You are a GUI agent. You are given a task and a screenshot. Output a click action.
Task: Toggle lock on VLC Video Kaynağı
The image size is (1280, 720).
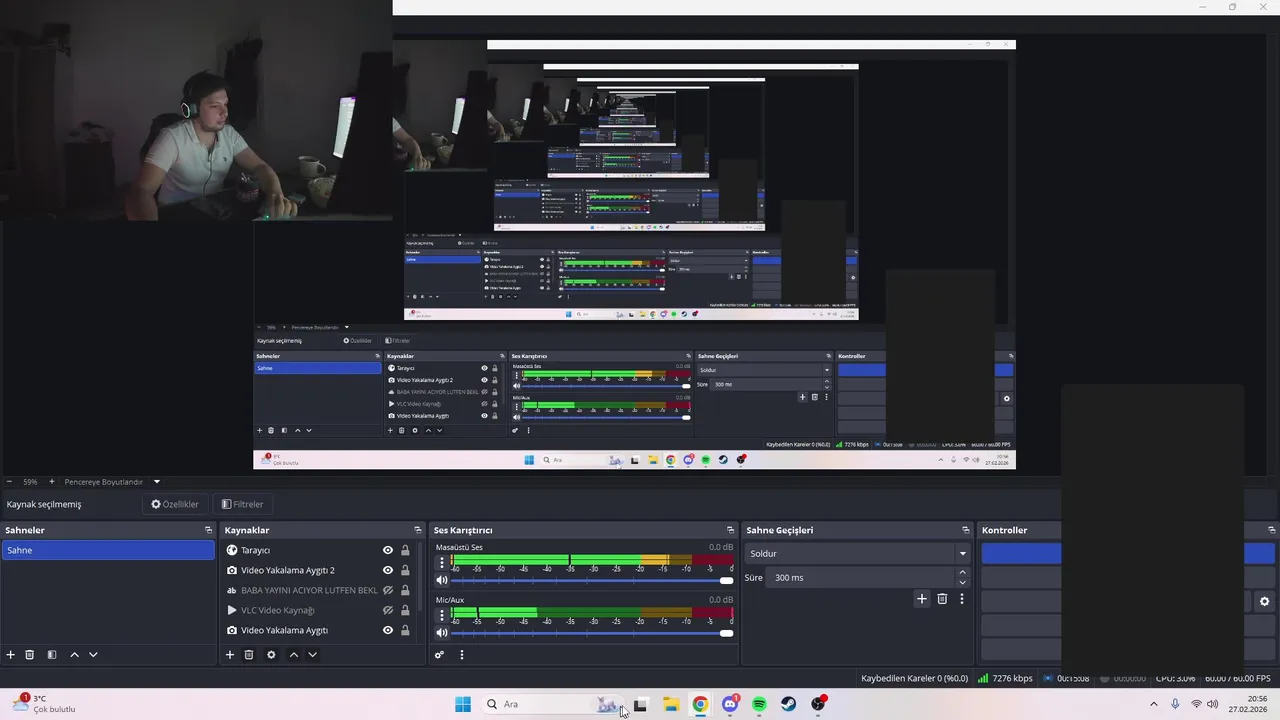(x=405, y=610)
